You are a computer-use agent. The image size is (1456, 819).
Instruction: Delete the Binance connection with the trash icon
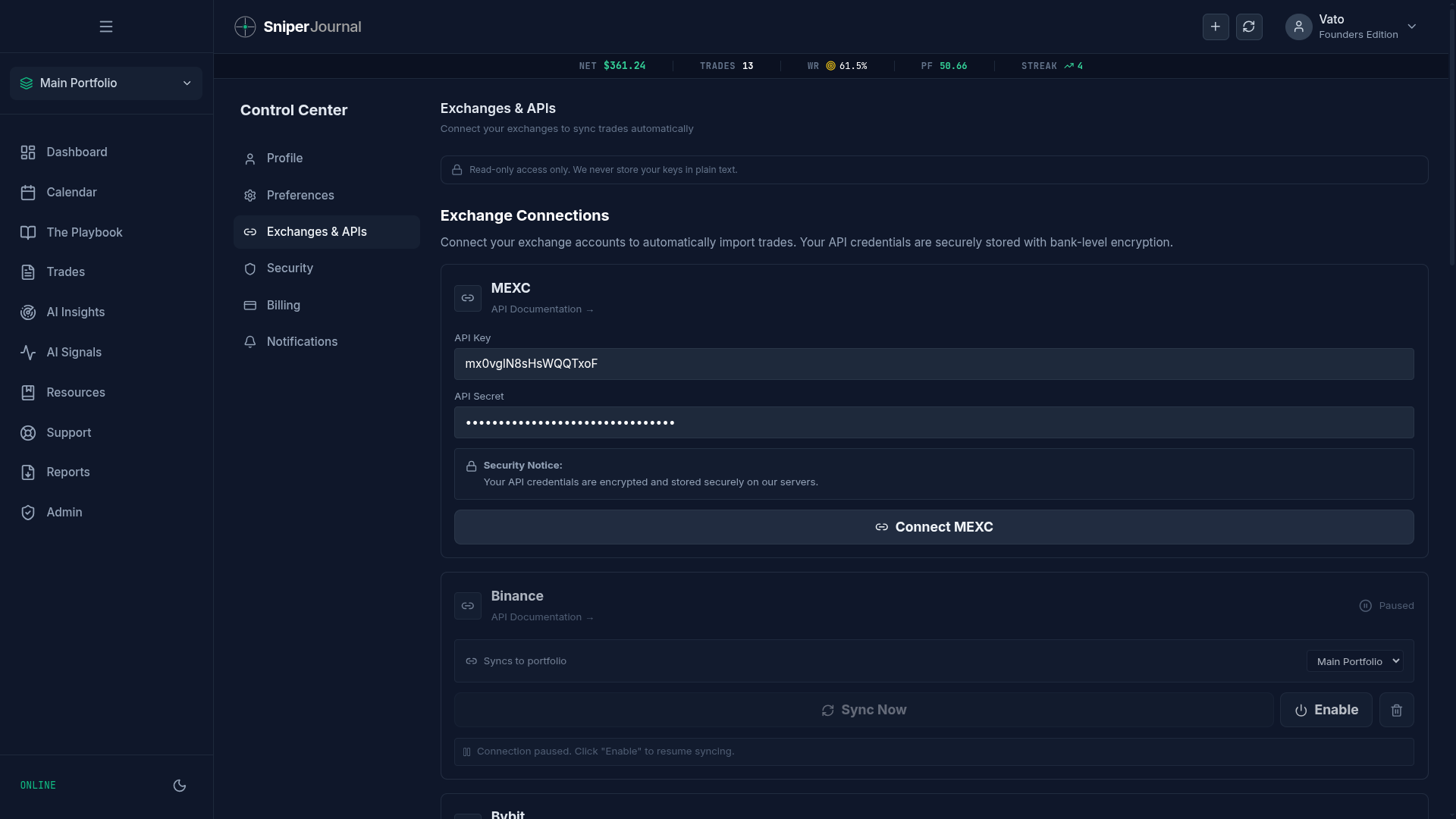point(1396,710)
